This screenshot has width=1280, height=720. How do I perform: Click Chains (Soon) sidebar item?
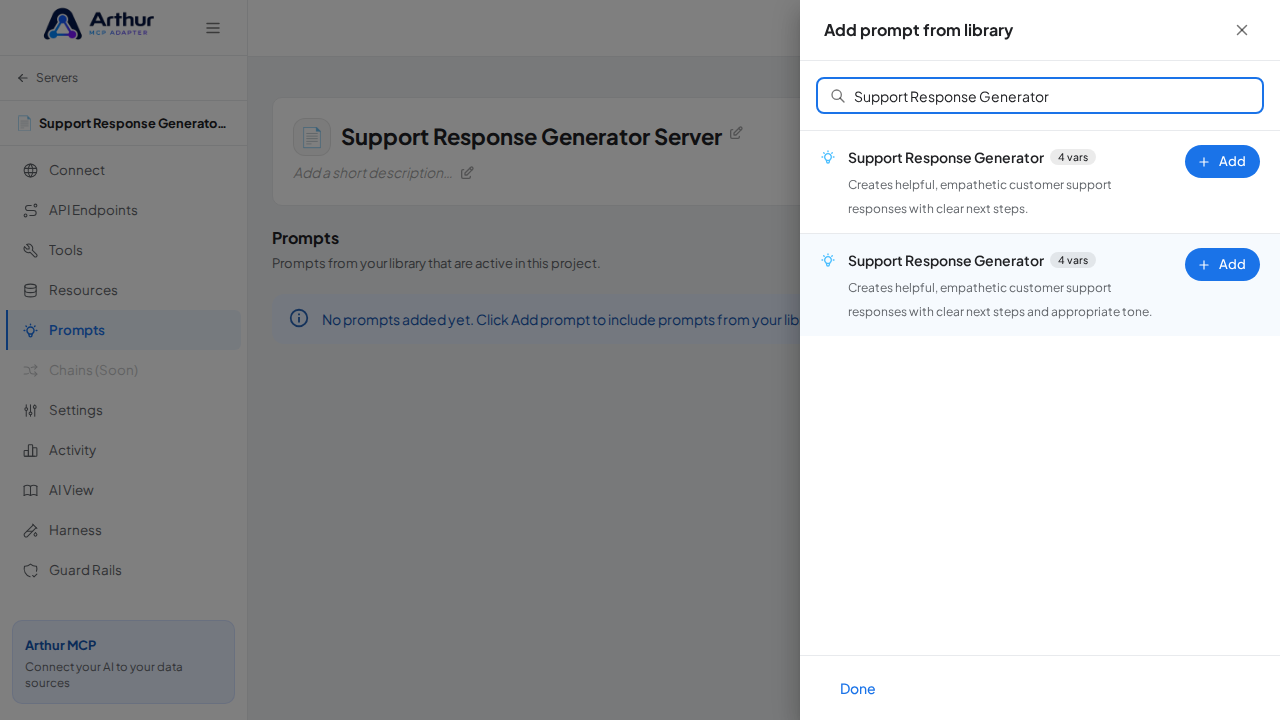(x=123, y=370)
